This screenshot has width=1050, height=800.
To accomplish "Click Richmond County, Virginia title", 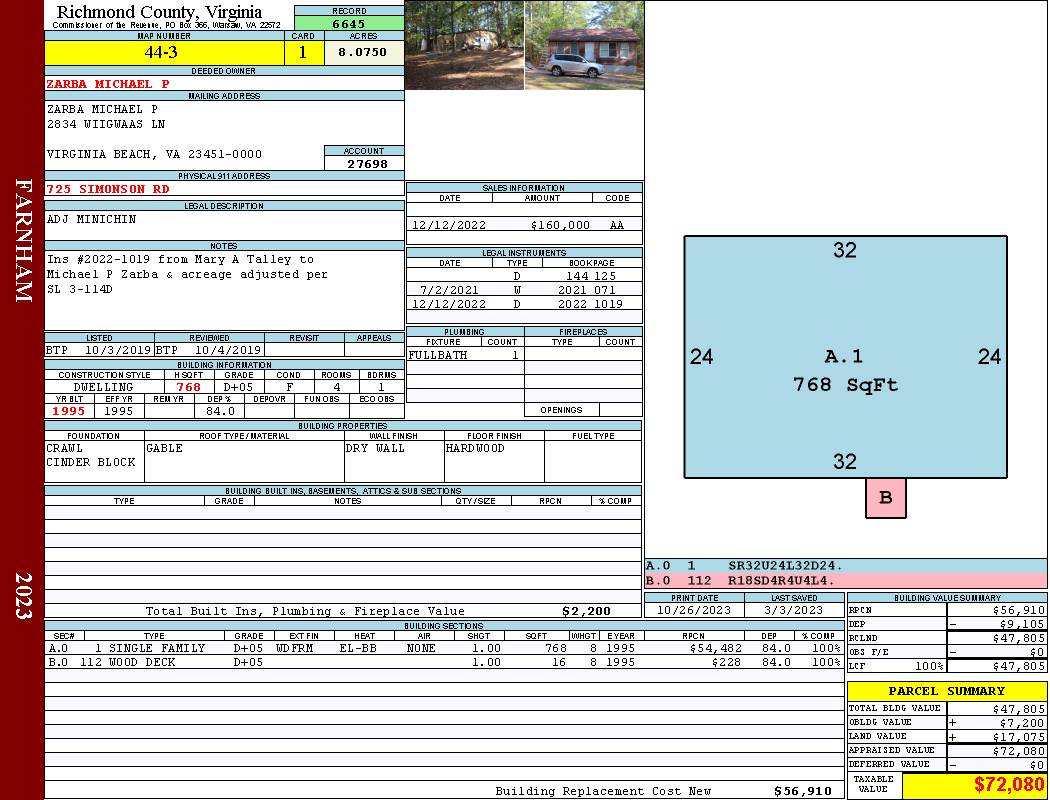I will tap(159, 12).
